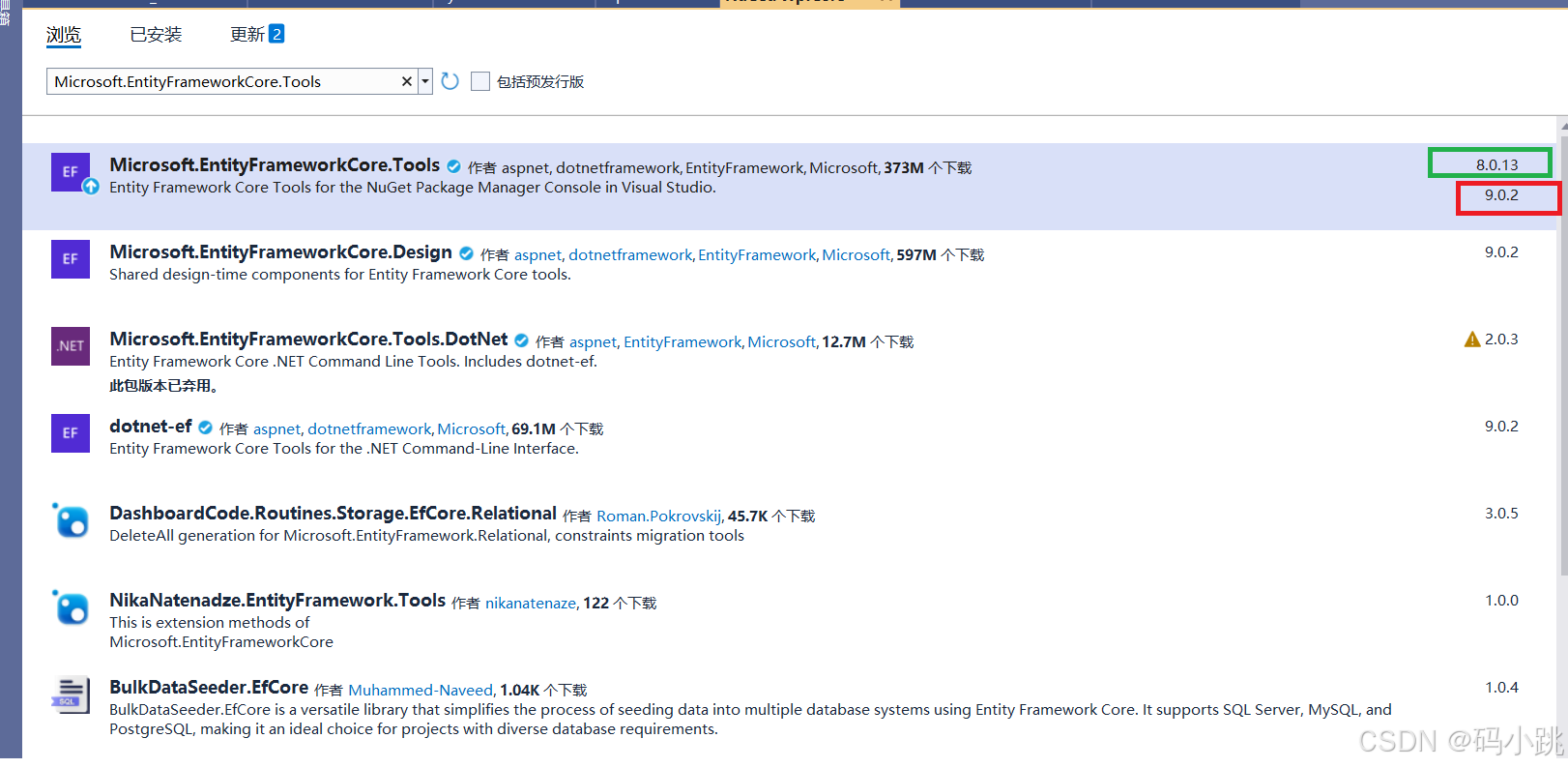This screenshot has width=1568, height=768.
Task: Open the search box dropdown arrow
Action: pyautogui.click(x=425, y=81)
